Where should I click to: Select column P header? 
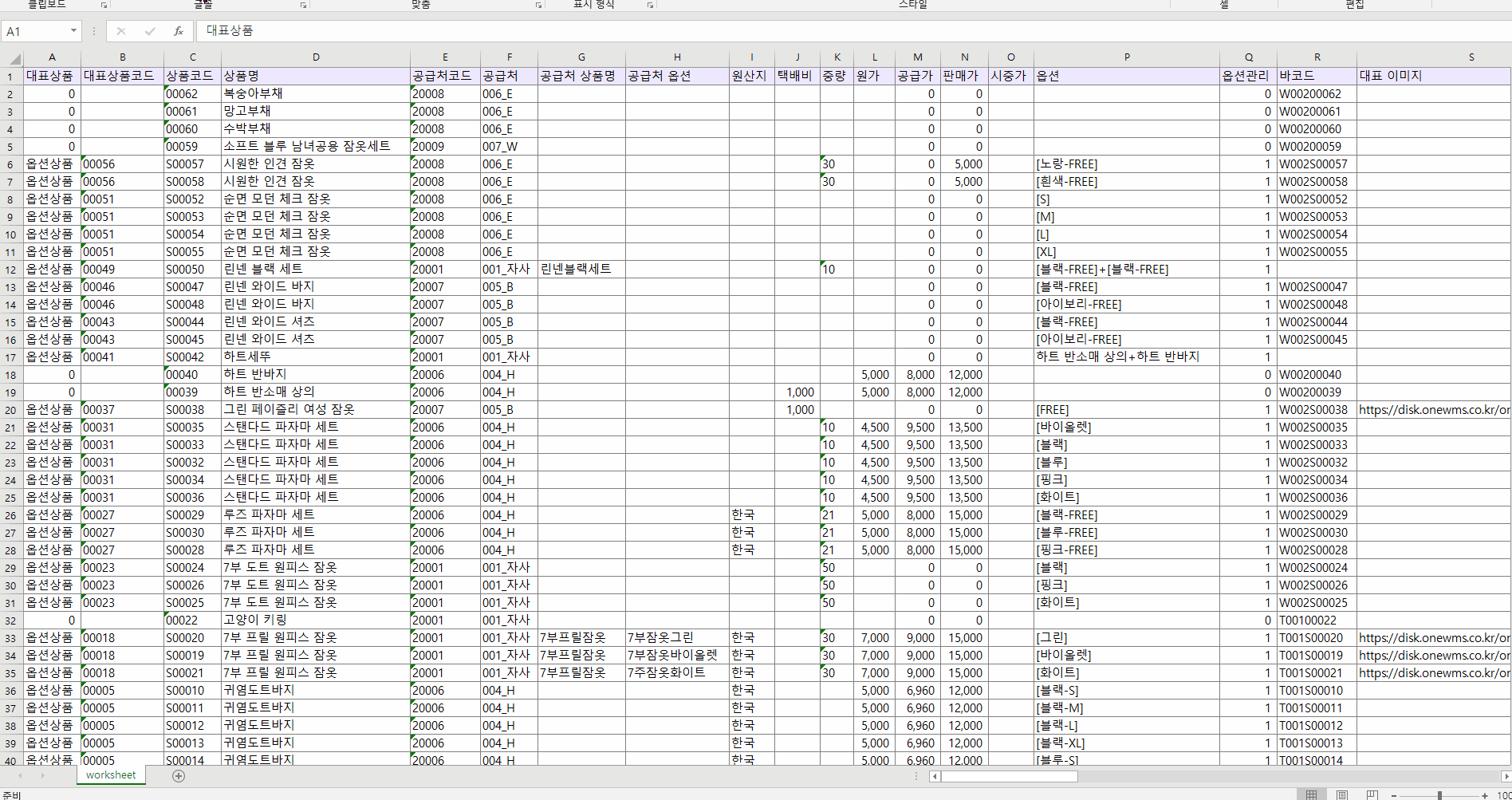pyautogui.click(x=1127, y=57)
